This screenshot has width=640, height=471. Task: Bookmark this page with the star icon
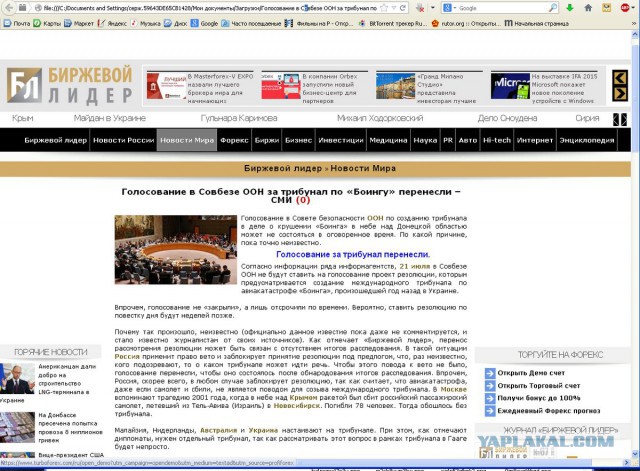click(384, 8)
